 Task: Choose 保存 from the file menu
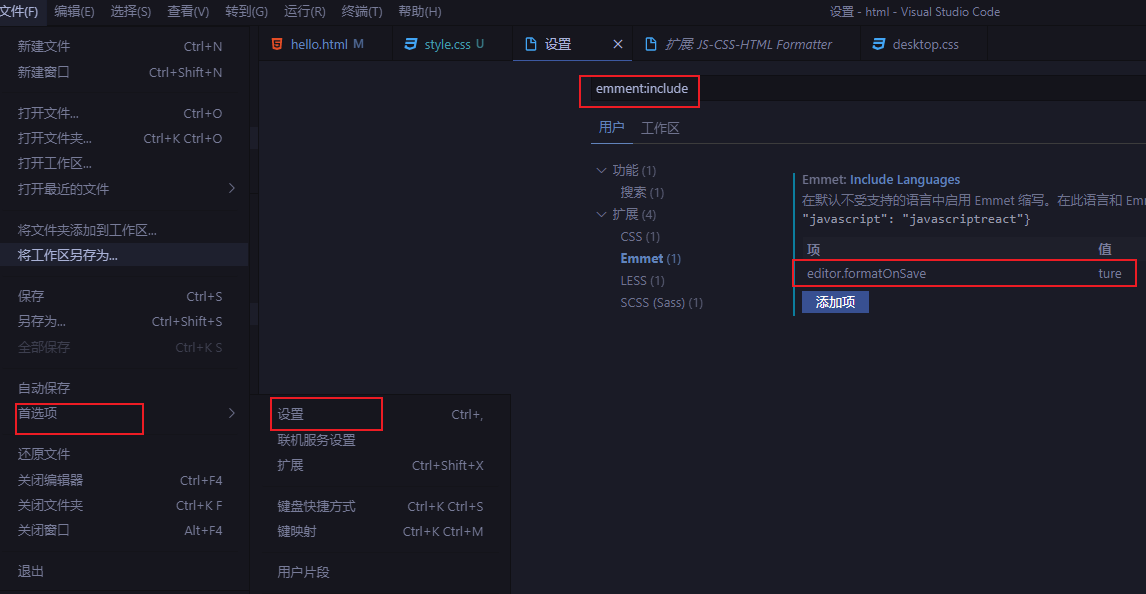coord(124,296)
